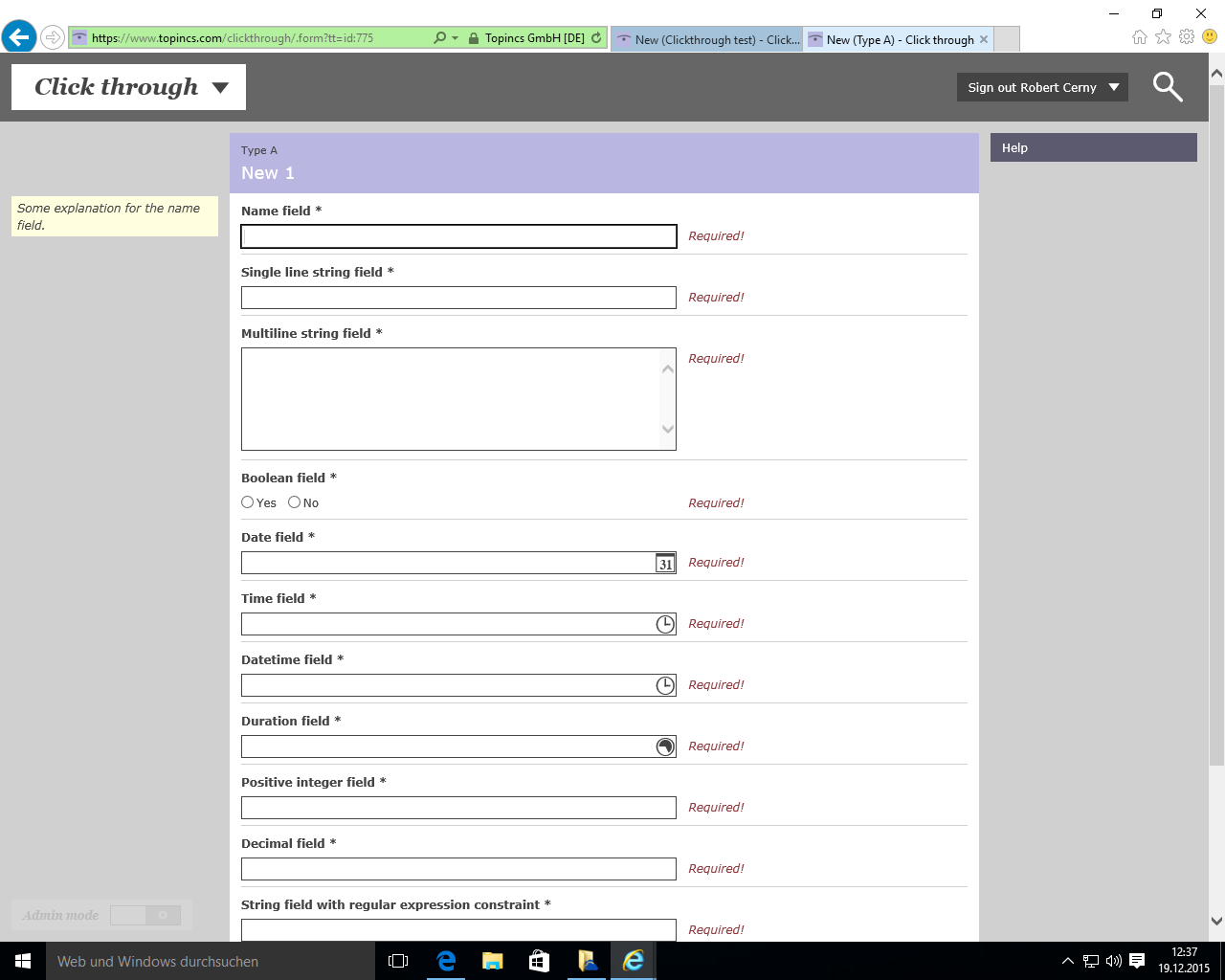
Task: Toggle the Admin mode switch
Action: (145, 916)
